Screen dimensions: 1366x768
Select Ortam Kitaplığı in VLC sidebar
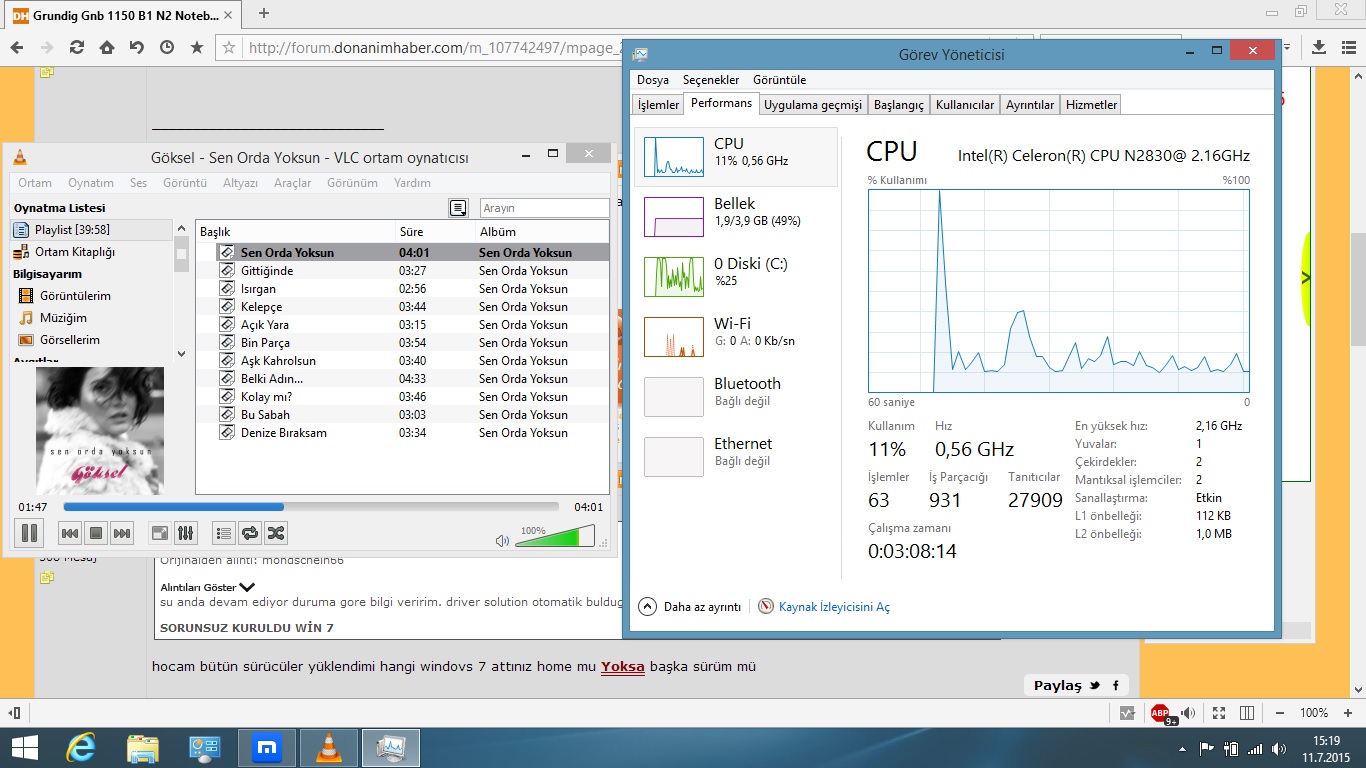coord(92,252)
